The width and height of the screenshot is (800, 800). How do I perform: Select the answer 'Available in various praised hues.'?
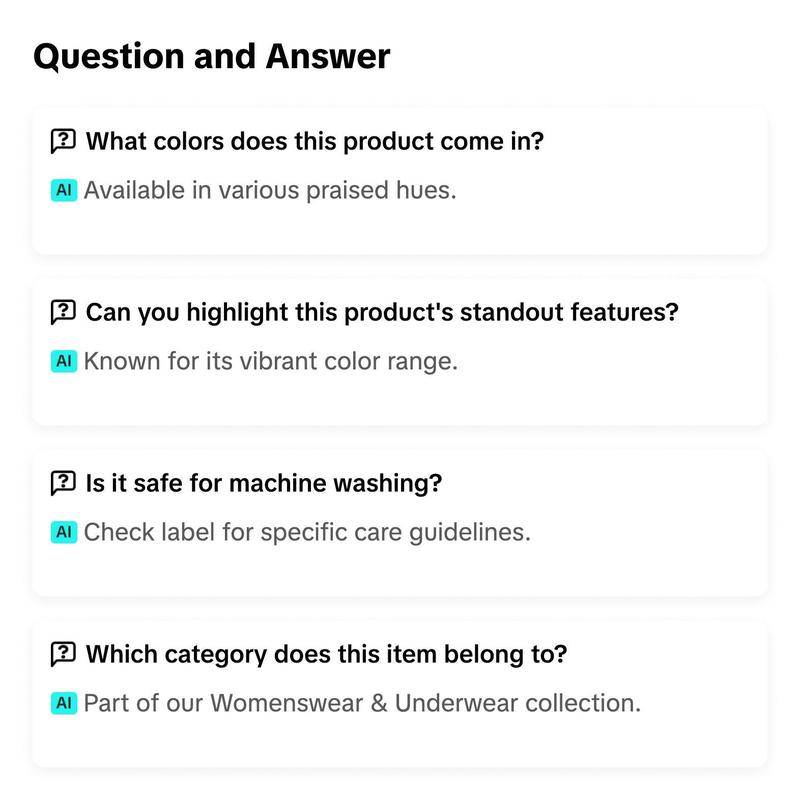pos(270,191)
